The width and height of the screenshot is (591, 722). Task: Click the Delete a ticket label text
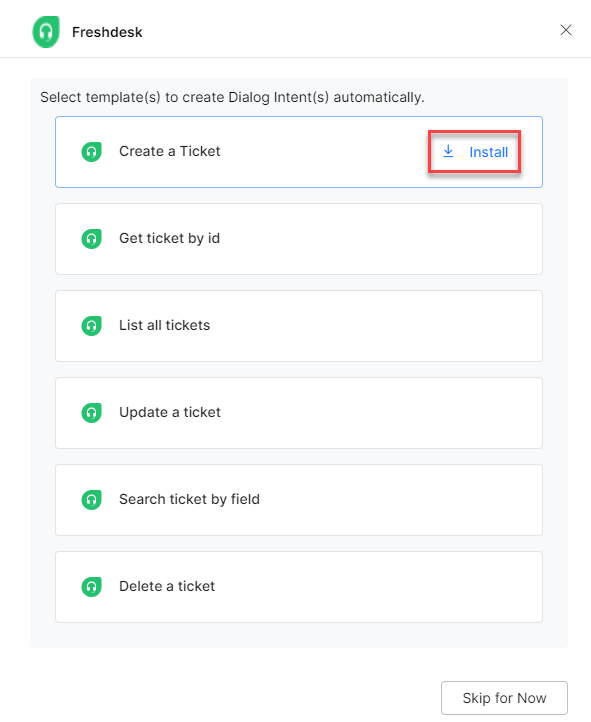pyautogui.click(x=167, y=586)
